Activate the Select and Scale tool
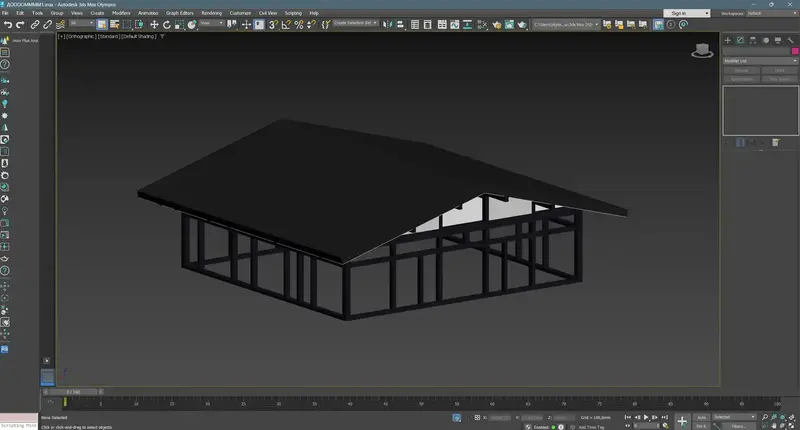Viewport: 800px width, 430px height. (179, 24)
